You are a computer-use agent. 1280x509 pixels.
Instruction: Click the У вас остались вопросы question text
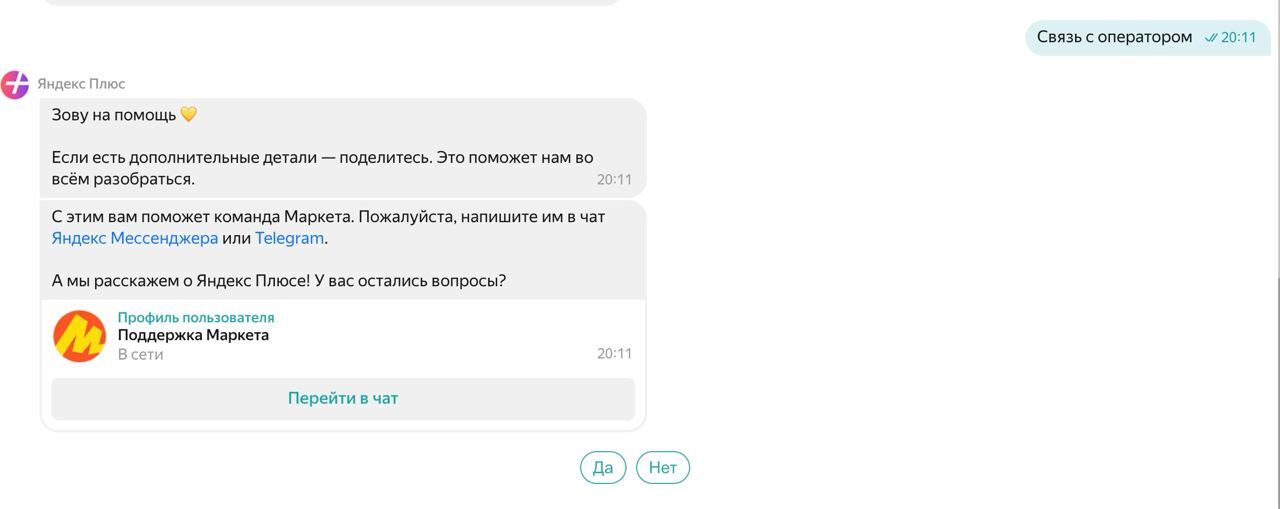coord(410,281)
